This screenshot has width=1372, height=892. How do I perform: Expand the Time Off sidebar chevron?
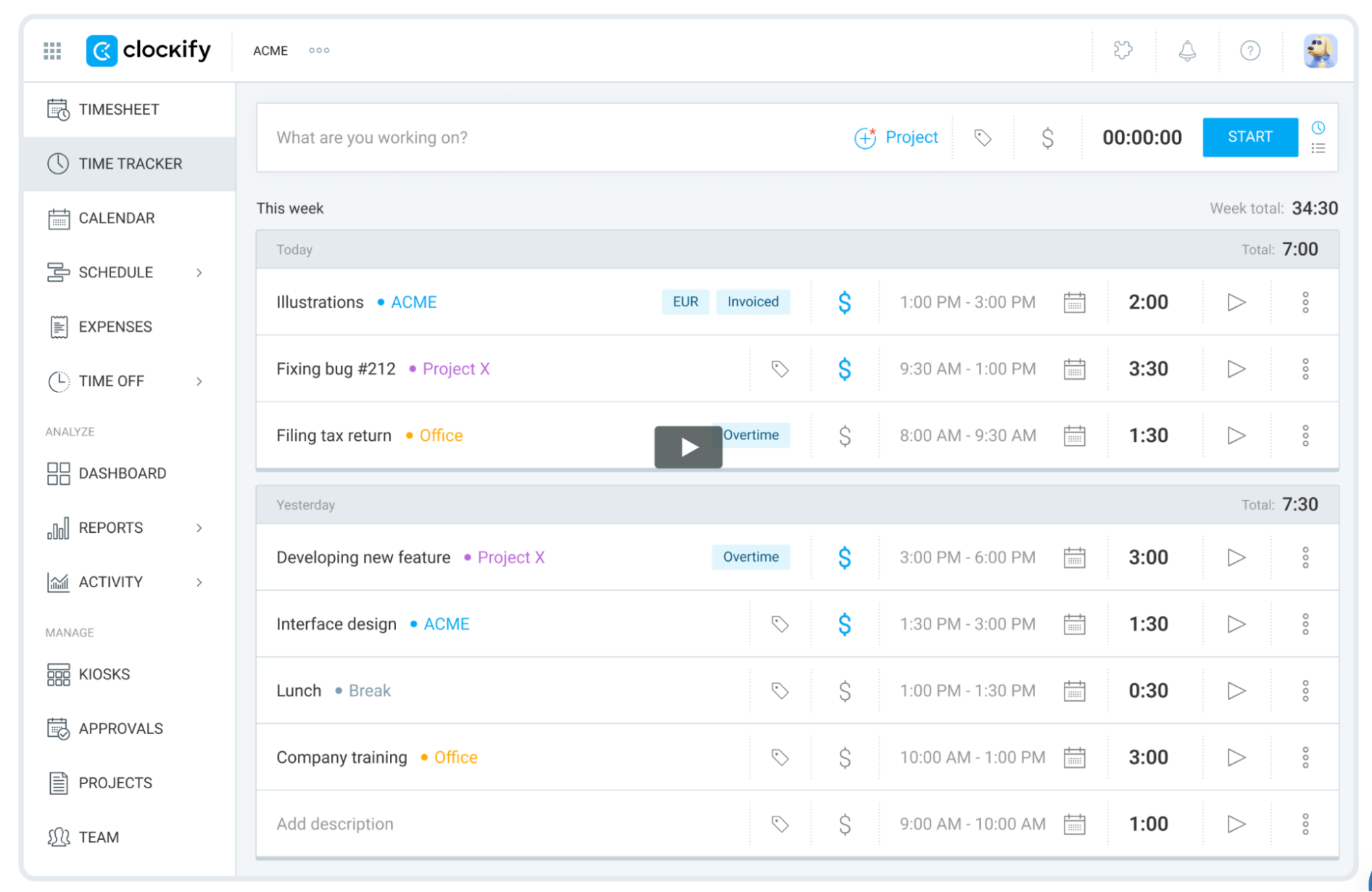click(199, 381)
